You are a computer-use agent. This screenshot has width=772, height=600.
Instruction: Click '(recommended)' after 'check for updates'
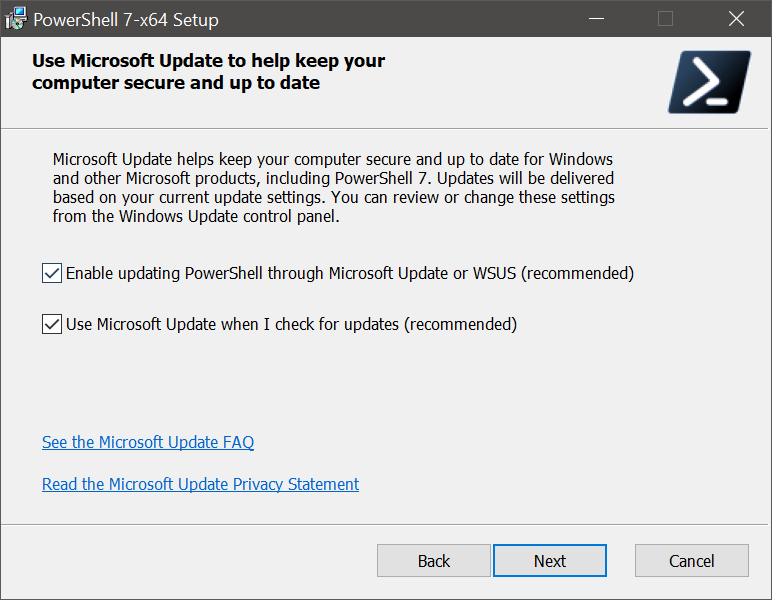tap(460, 324)
